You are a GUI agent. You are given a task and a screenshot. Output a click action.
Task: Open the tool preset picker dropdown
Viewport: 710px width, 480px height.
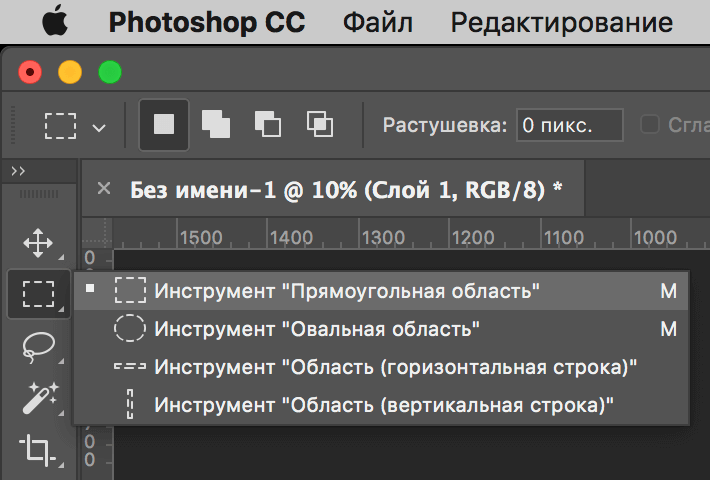pyautogui.click(x=99, y=128)
